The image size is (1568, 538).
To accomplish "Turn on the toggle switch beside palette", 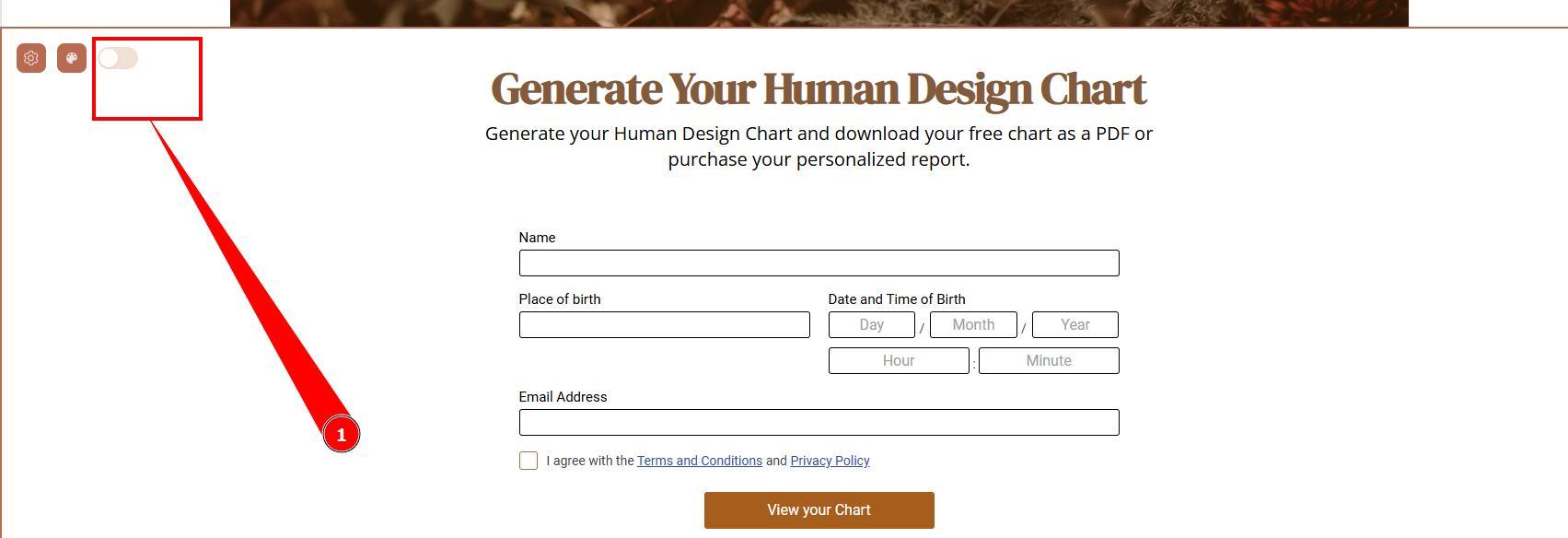I will pos(118,58).
